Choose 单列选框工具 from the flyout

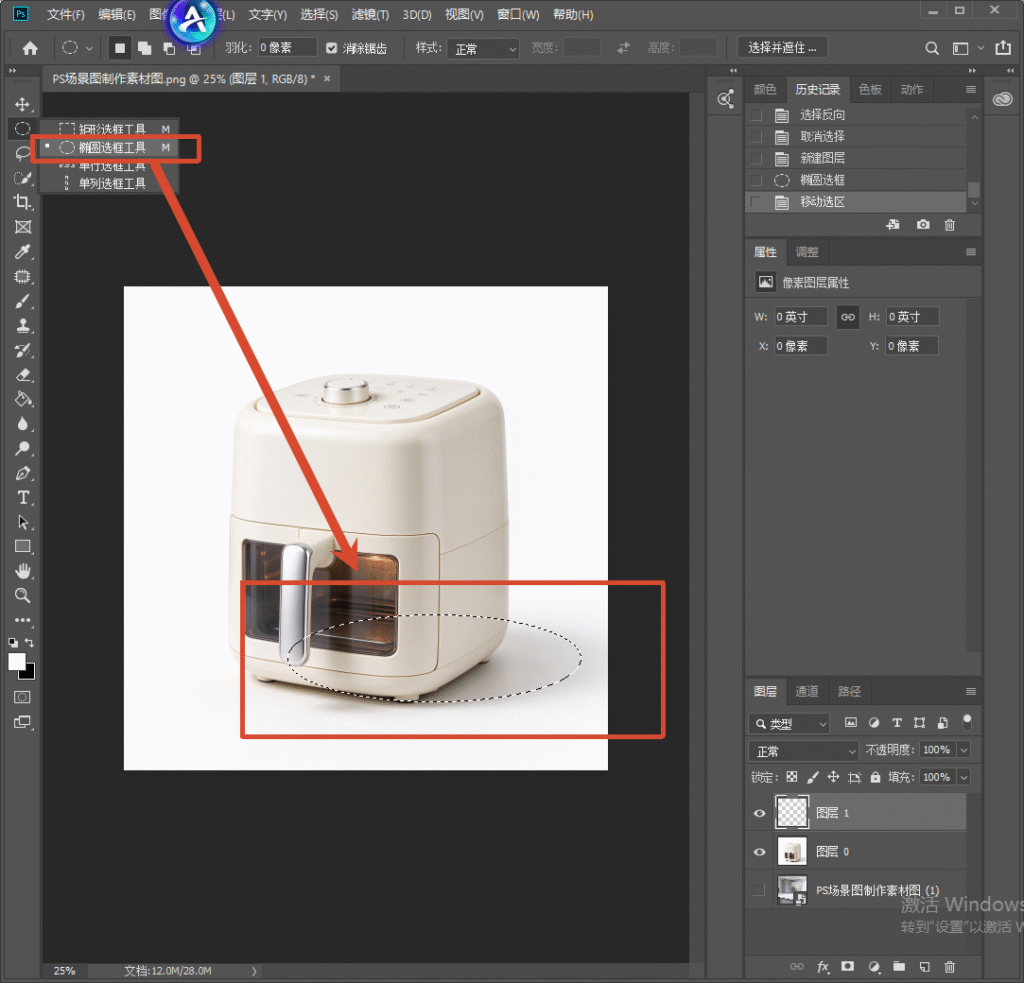pyautogui.click(x=110, y=184)
